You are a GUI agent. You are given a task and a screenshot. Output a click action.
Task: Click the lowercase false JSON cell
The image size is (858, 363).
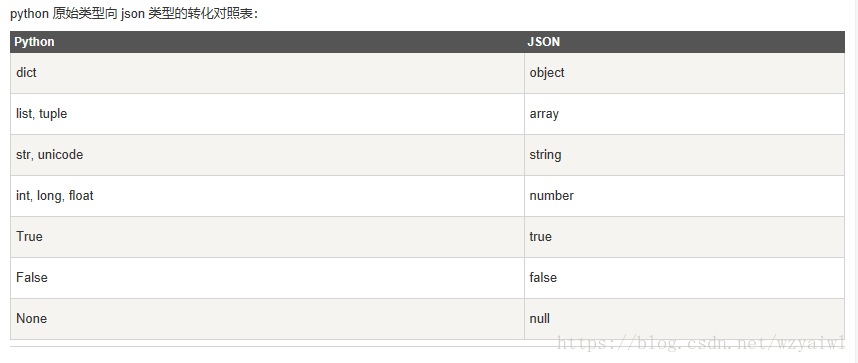coord(684,278)
